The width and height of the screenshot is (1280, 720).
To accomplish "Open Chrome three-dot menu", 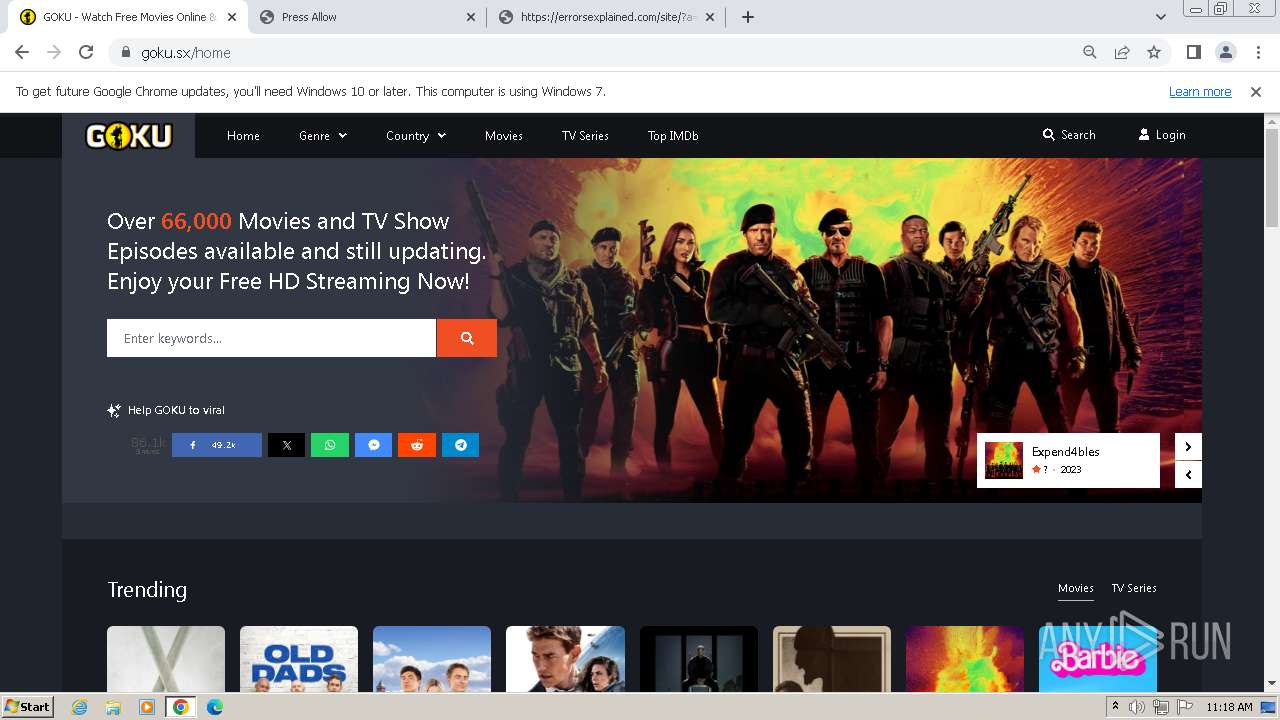I will click(x=1257, y=52).
